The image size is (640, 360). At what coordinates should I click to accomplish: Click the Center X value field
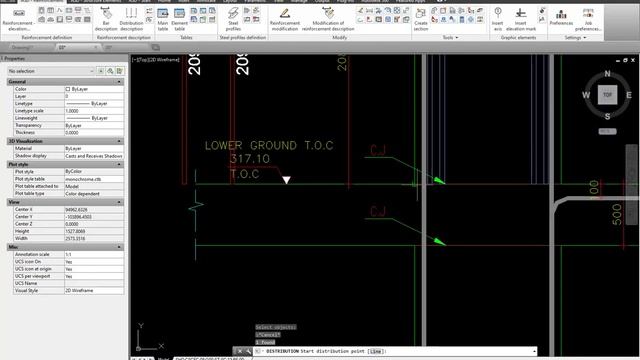tap(94, 209)
